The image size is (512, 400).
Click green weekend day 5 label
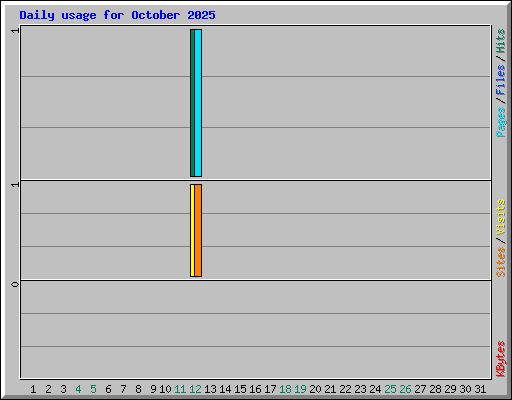(x=93, y=389)
